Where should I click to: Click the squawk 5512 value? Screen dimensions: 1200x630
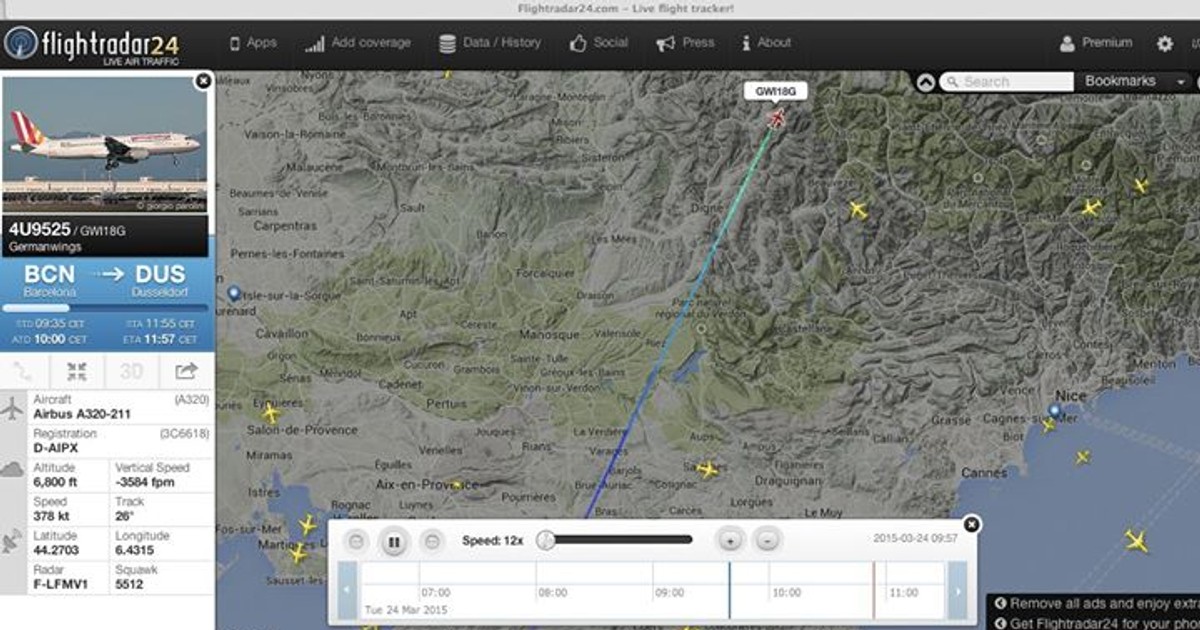[130, 584]
